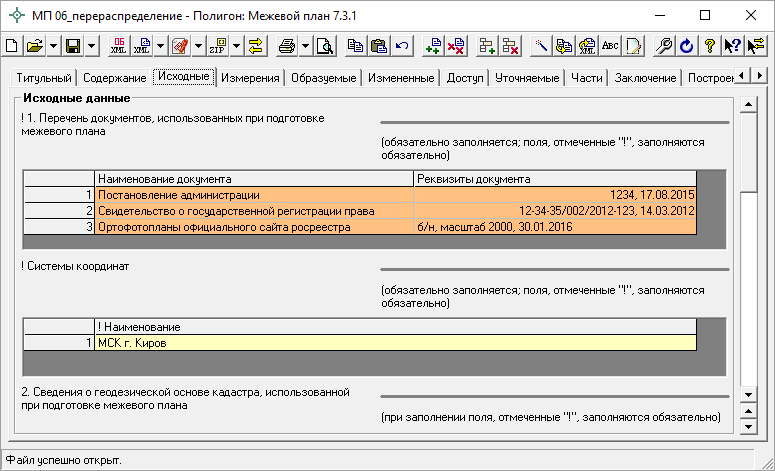Click the blue XML import icon
This screenshot has height=471, width=775.
point(142,46)
